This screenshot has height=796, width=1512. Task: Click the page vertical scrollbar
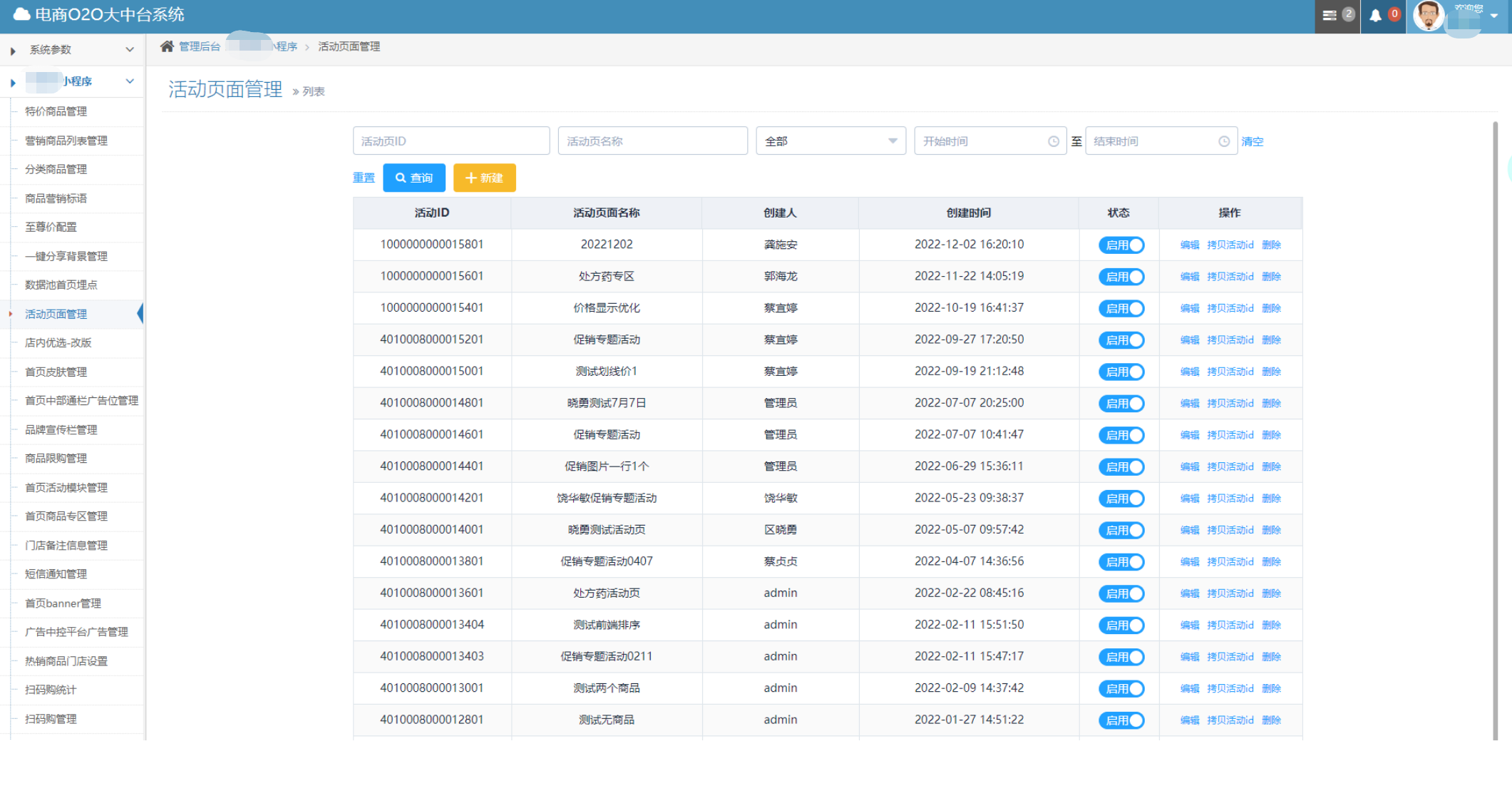tap(1495, 430)
